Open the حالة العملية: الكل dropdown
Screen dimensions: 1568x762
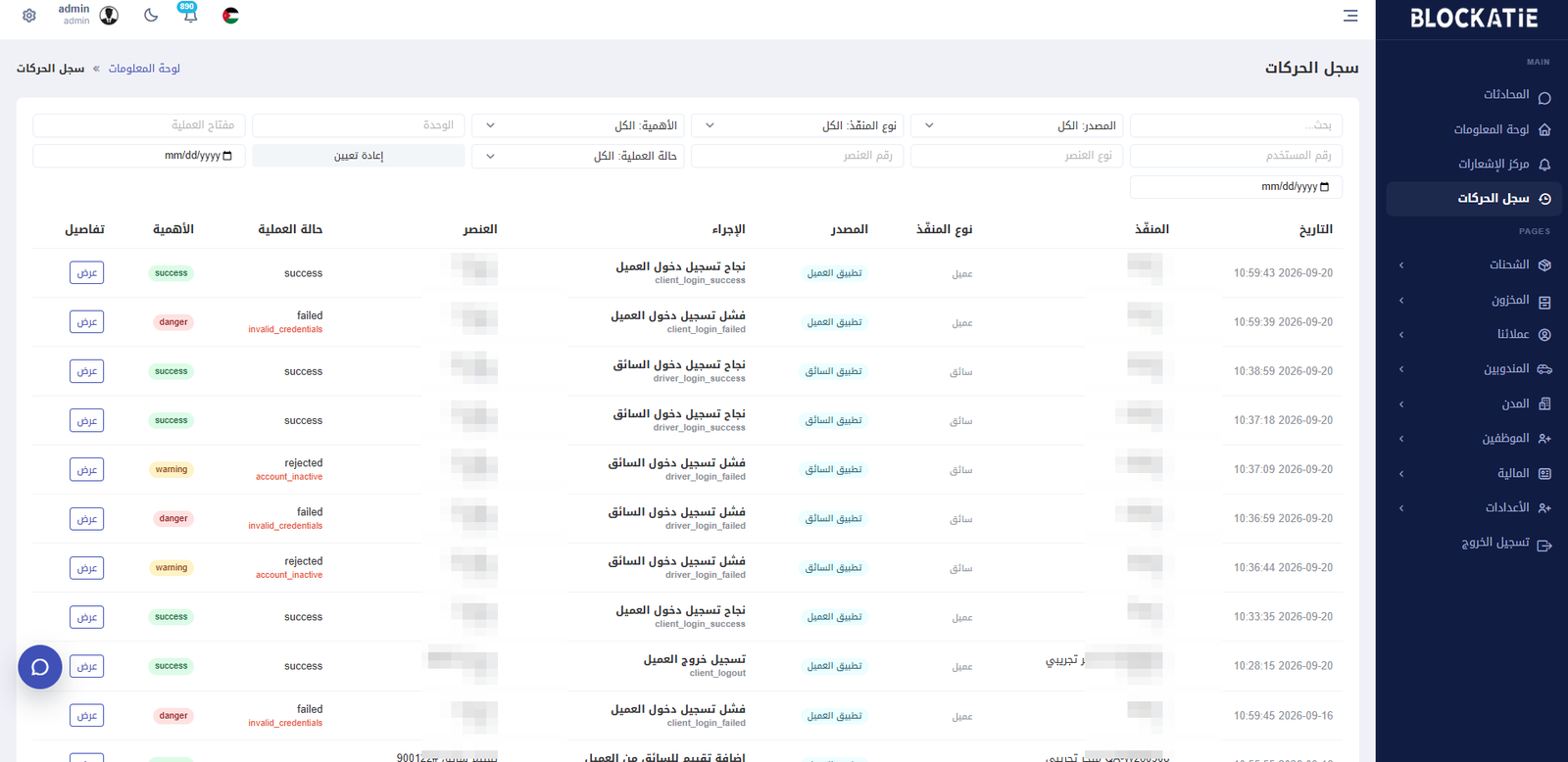577,156
